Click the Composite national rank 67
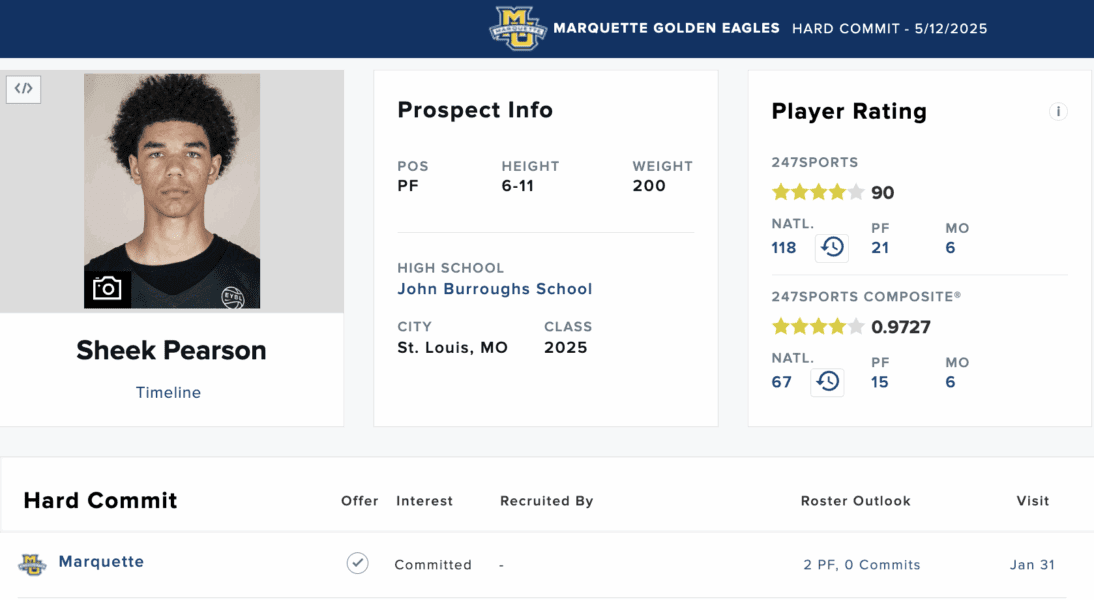This screenshot has height=600, width=1094. click(781, 382)
